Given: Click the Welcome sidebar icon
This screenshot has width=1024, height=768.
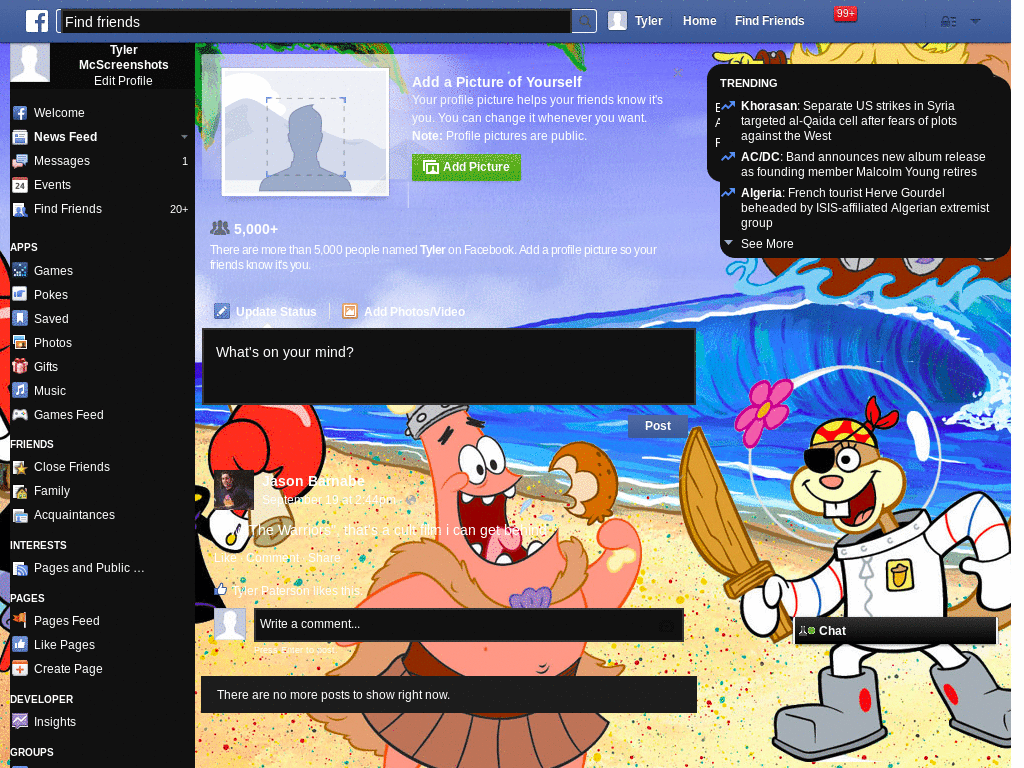Looking at the screenshot, I should tap(20, 113).
